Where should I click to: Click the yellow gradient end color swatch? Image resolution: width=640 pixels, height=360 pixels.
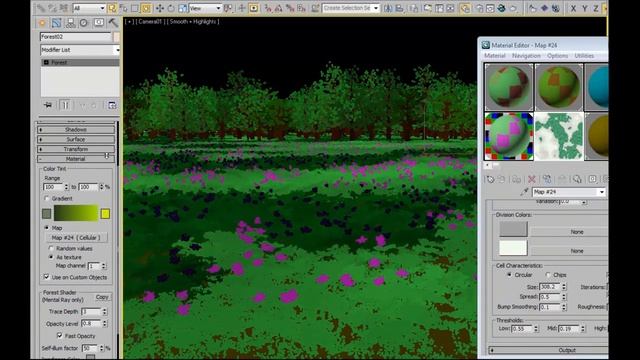[x=105, y=213]
